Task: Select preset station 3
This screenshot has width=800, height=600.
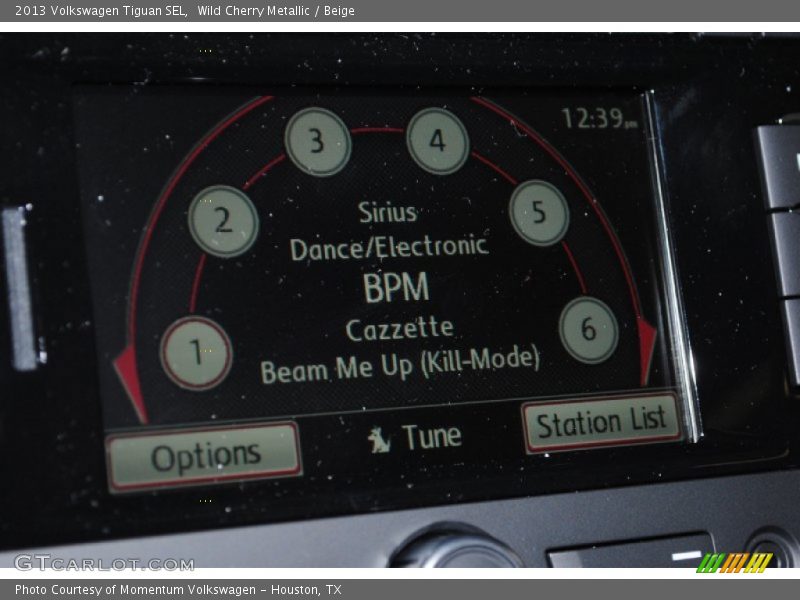Action: tap(317, 141)
